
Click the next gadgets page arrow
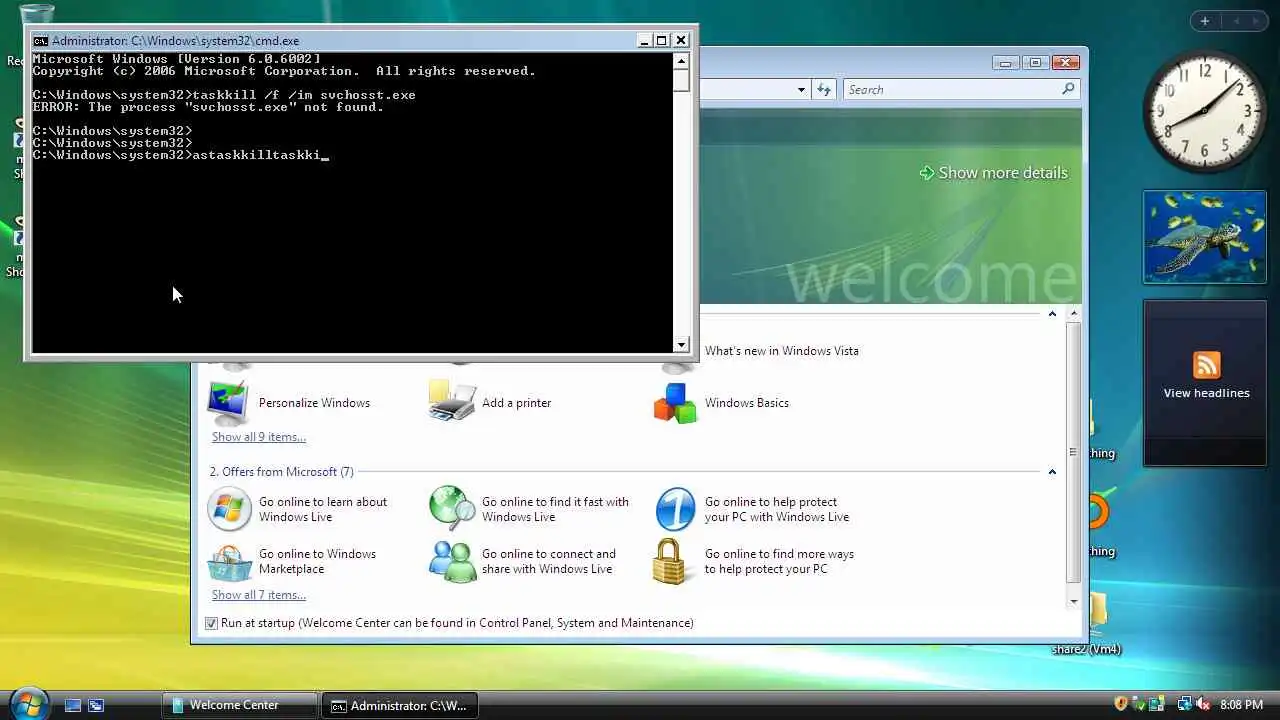pyautogui.click(x=1257, y=21)
